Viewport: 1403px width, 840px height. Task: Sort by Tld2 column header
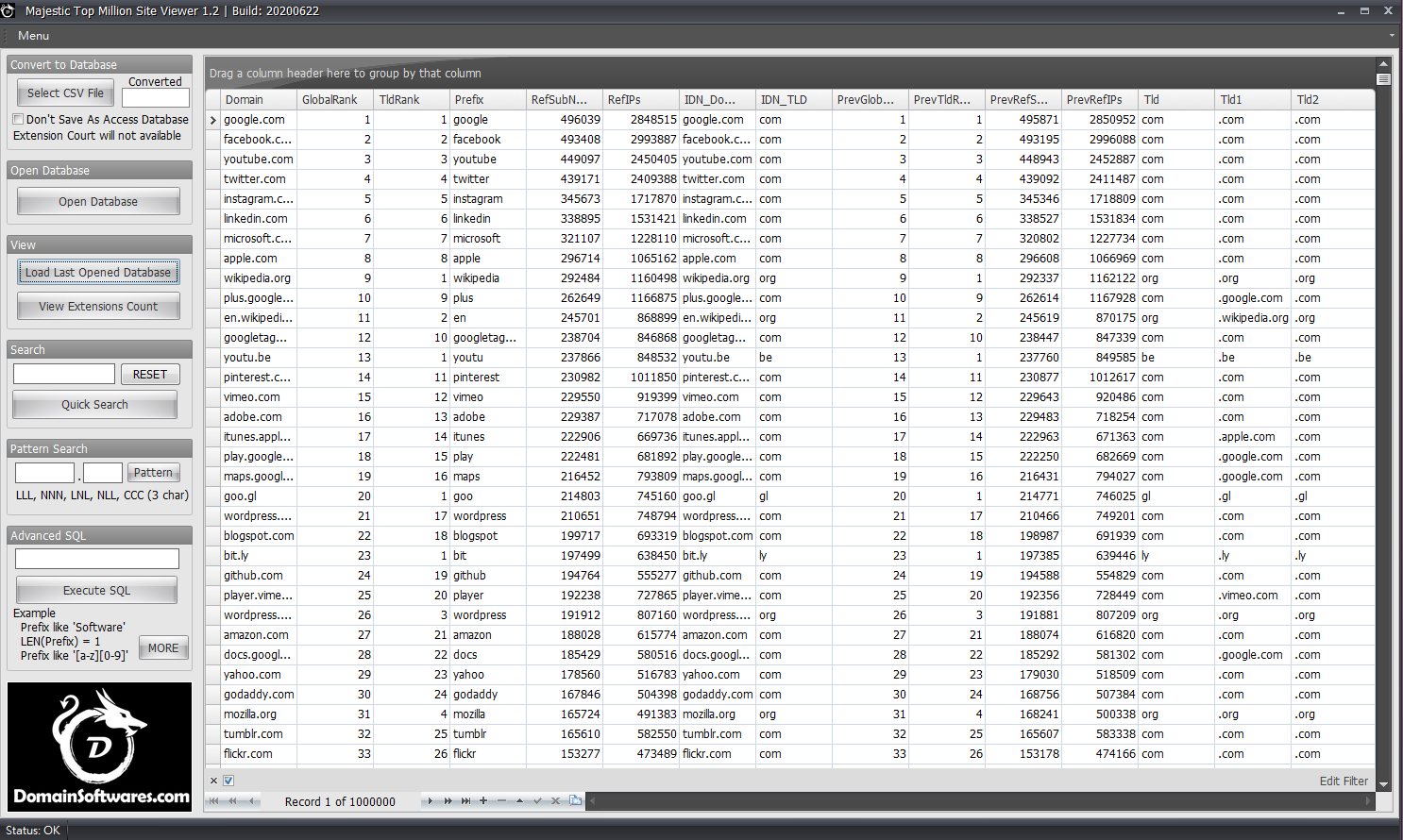coord(1332,99)
